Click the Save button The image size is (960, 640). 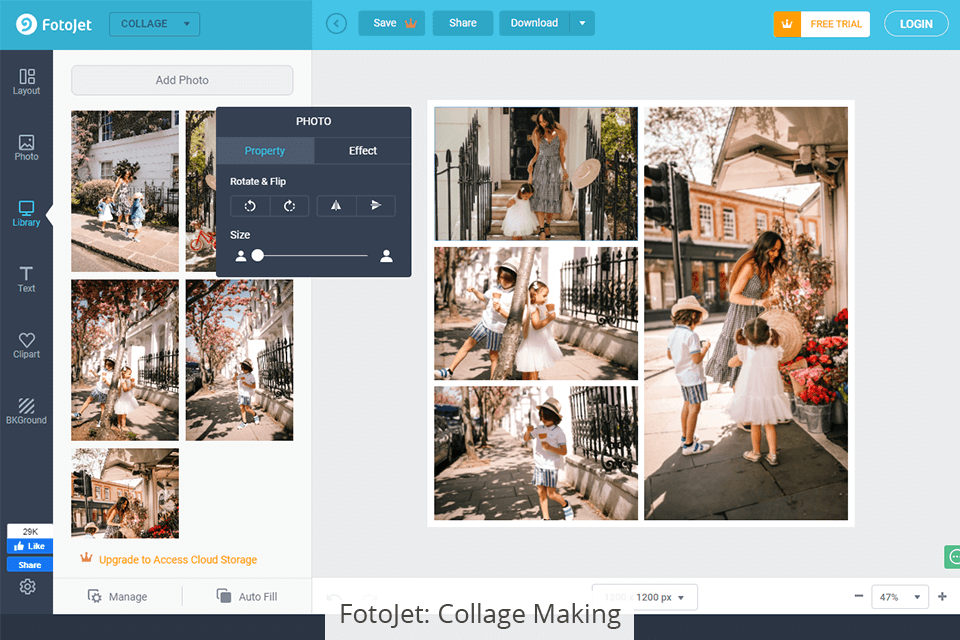(392, 23)
